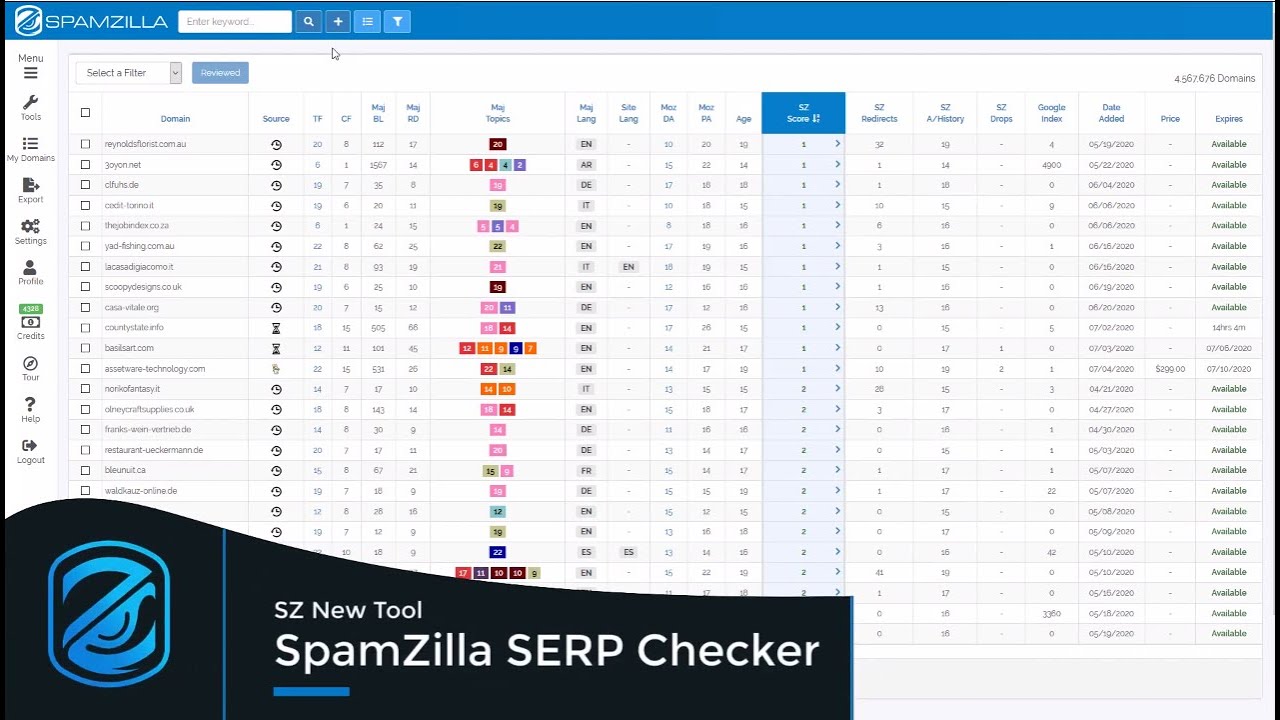Image resolution: width=1280 pixels, height=720 pixels.
Task: Click source history icon for casa-vitale.org
Action: tap(276, 308)
